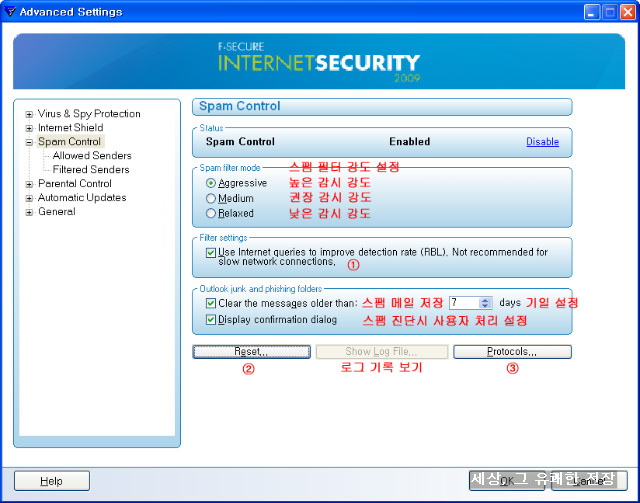Select Relaxed spam filter mode

211,213
